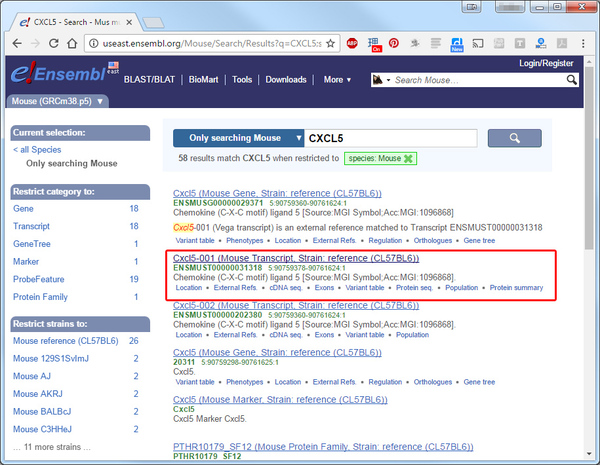Click the Search Mouse input field
The image size is (600, 465).
478,80
